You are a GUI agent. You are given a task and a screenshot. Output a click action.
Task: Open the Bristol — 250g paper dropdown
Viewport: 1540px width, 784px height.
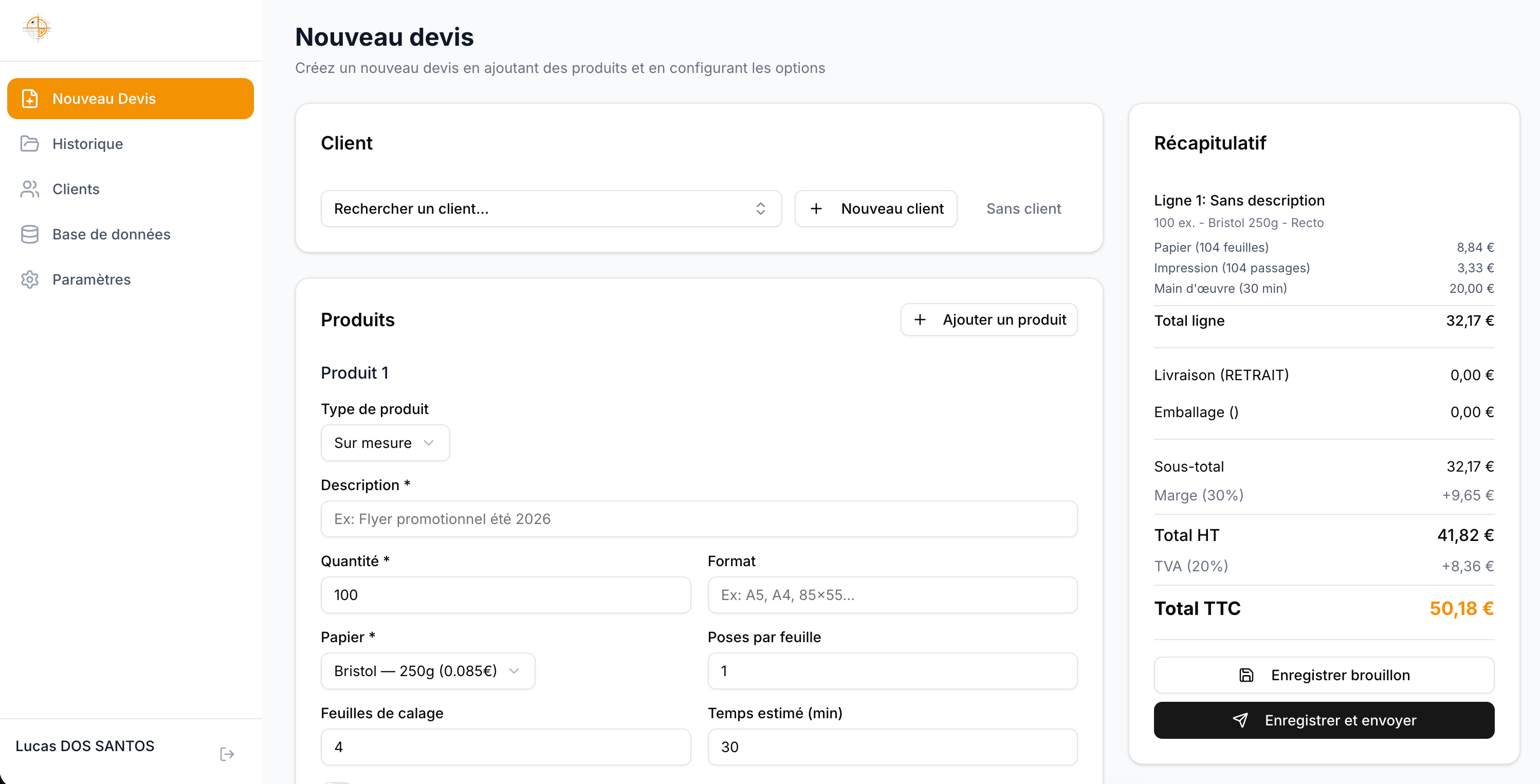pyautogui.click(x=428, y=670)
